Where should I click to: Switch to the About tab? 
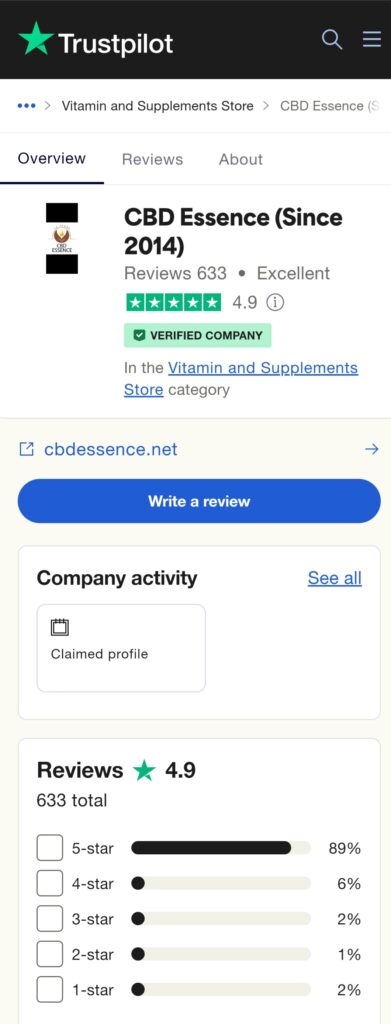tap(241, 159)
